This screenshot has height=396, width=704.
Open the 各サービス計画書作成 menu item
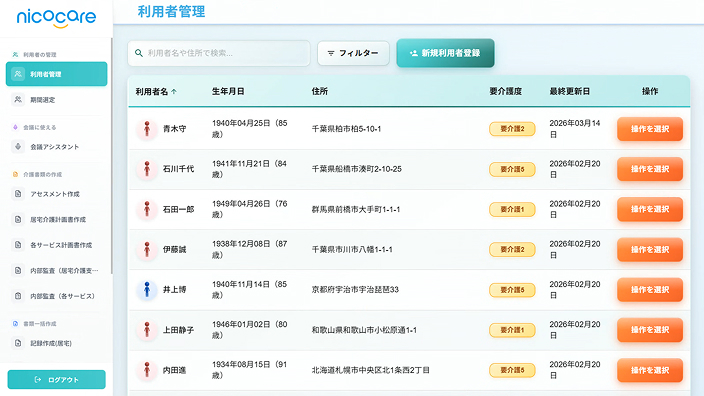(57, 245)
